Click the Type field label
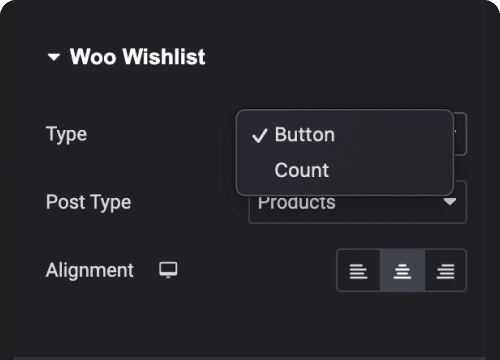The width and height of the screenshot is (500, 360). (x=66, y=135)
